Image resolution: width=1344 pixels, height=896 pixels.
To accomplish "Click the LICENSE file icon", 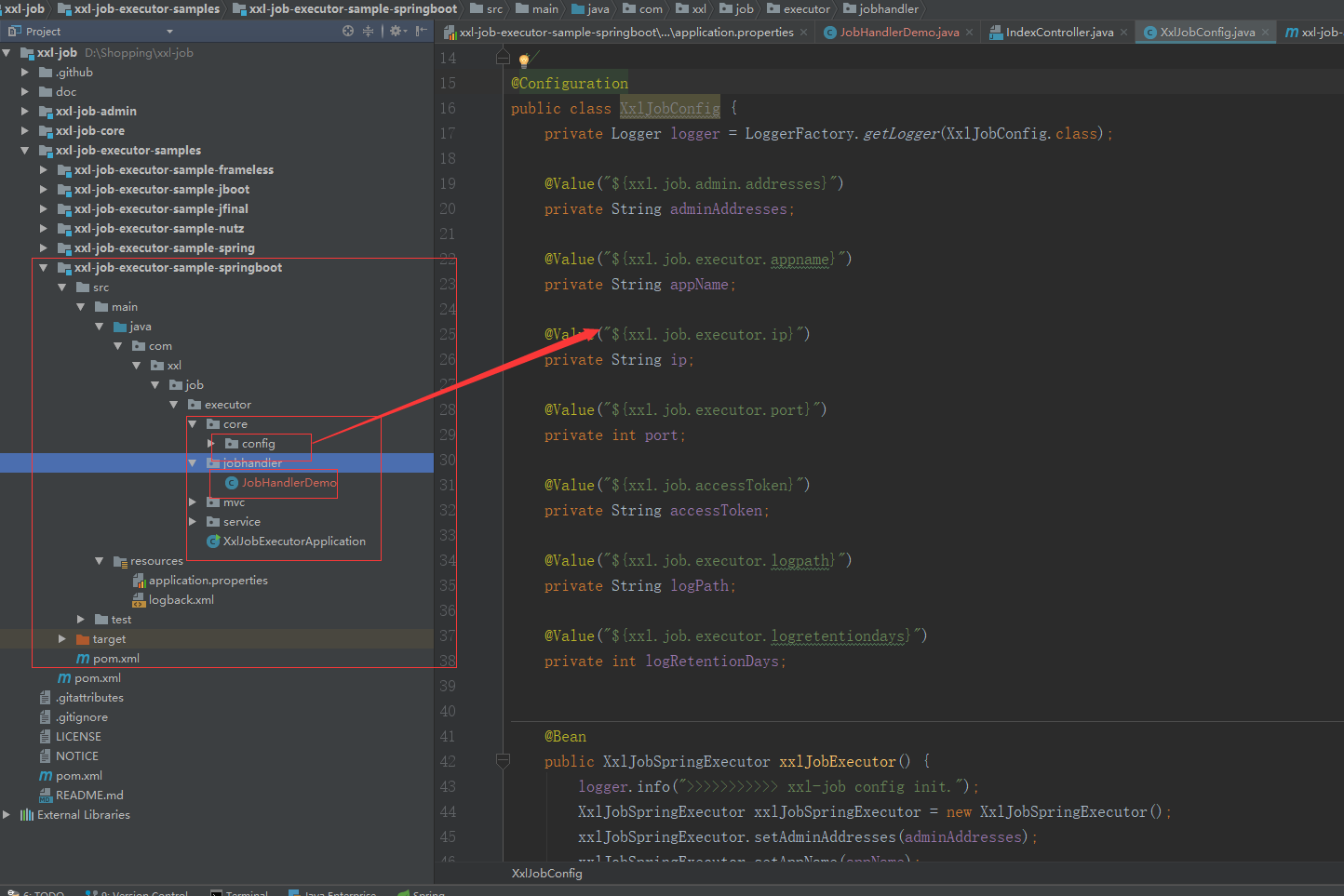I will [x=46, y=737].
